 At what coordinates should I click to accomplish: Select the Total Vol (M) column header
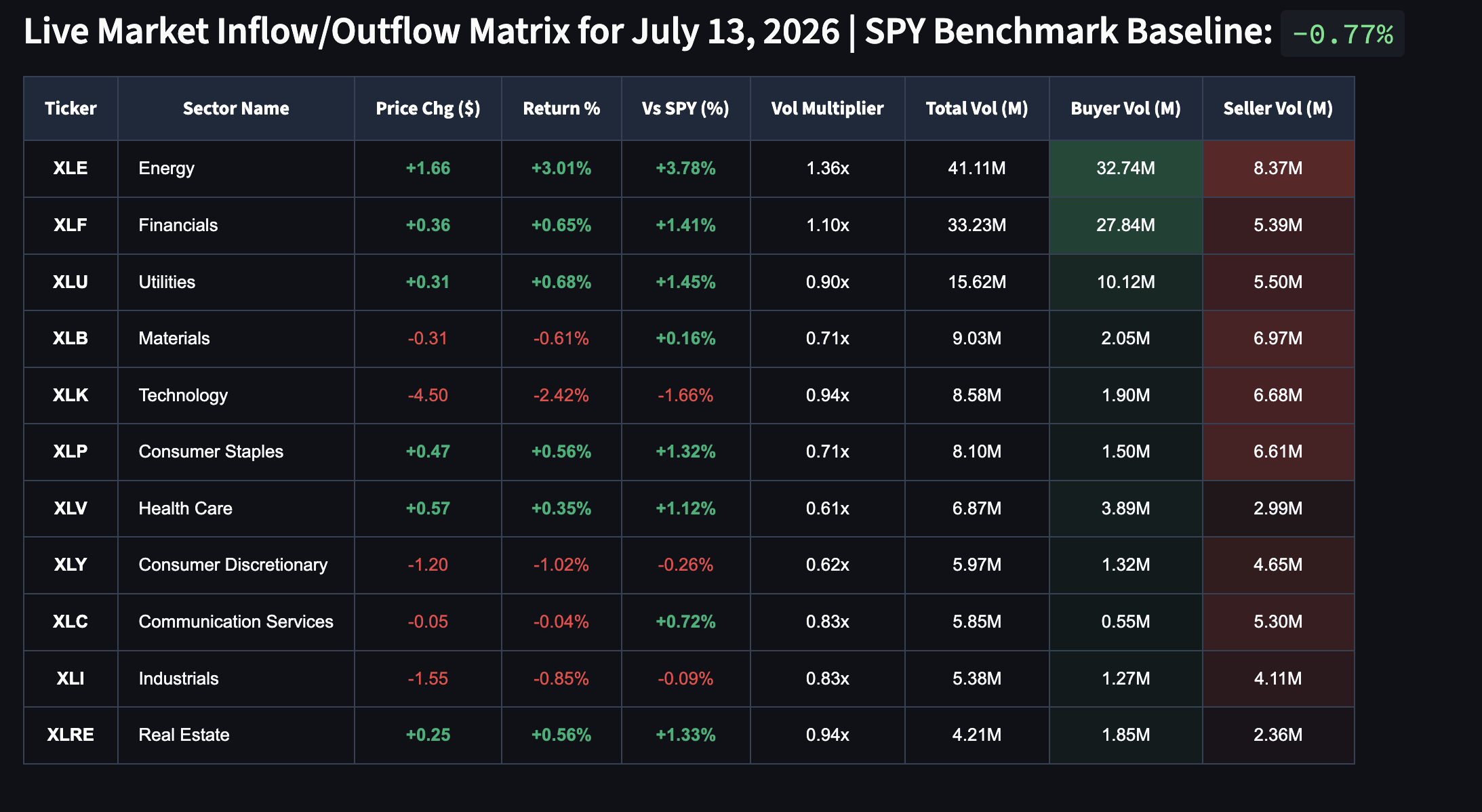pos(977,108)
